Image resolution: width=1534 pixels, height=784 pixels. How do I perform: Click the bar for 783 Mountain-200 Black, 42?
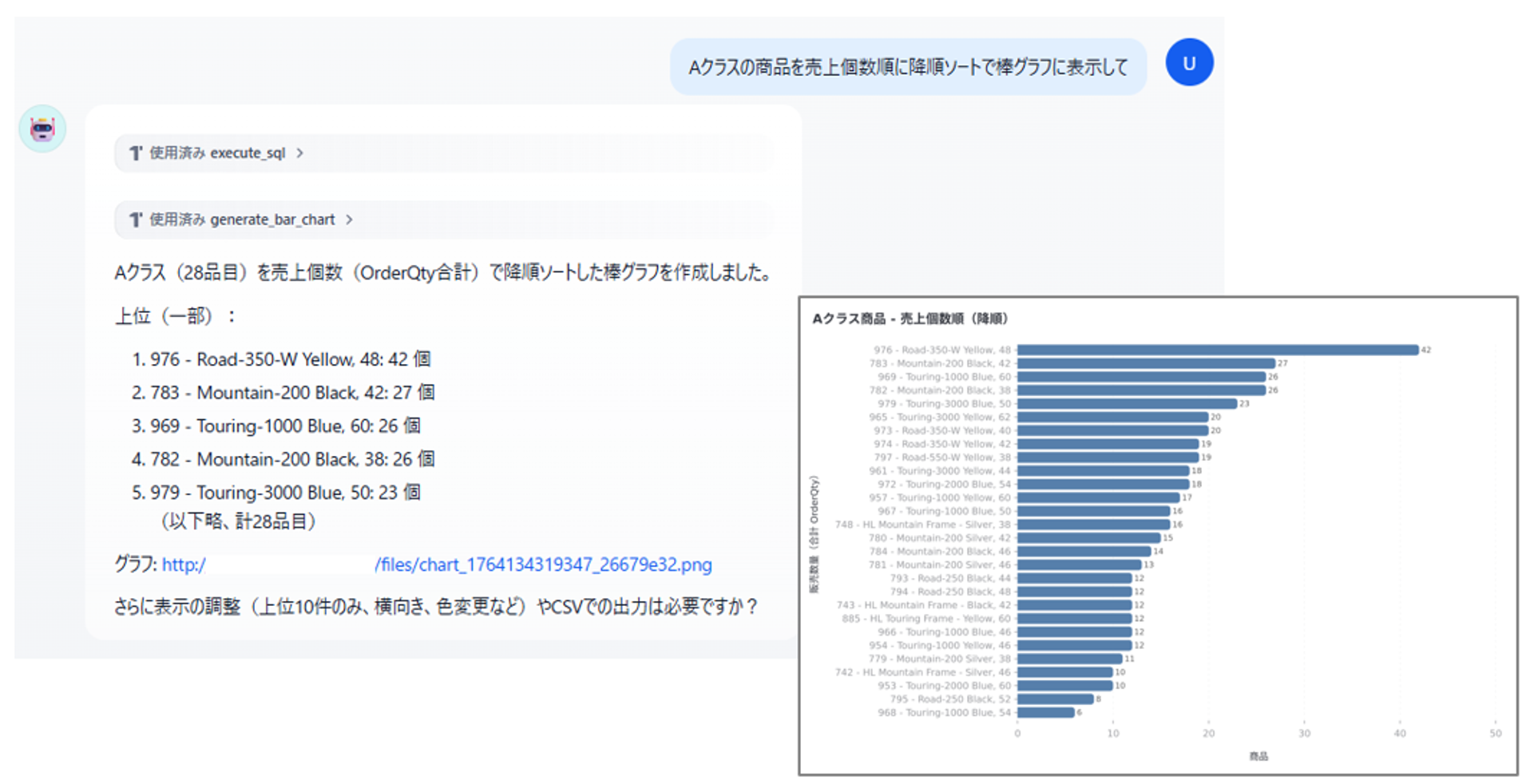[1145, 363]
